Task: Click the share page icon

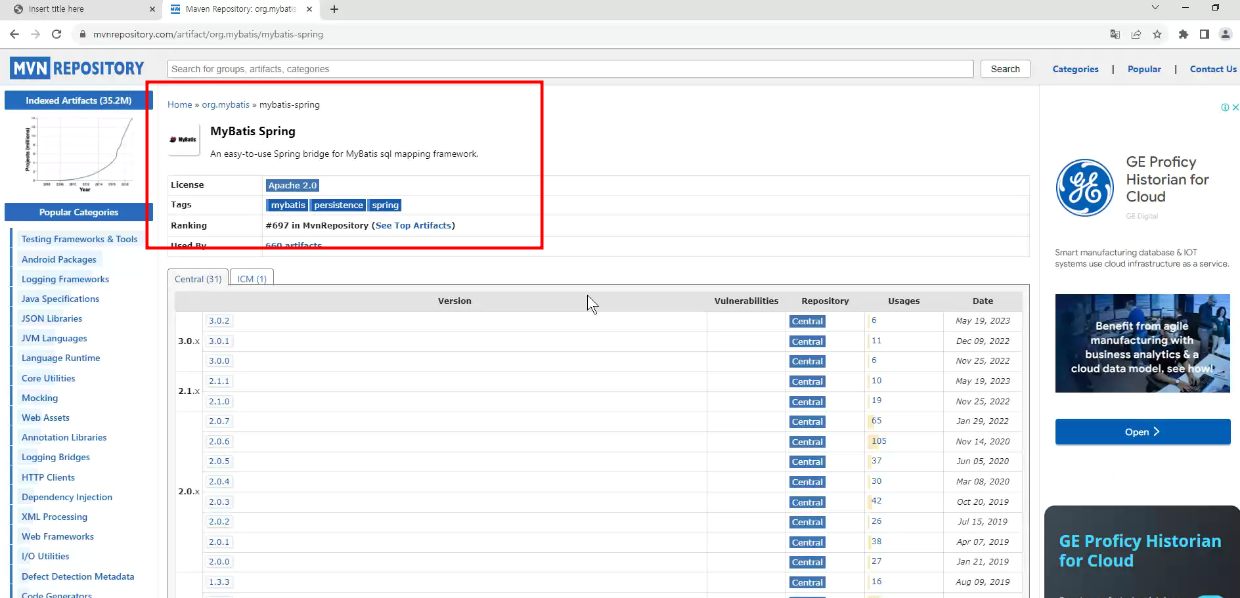Action: pos(1136,34)
